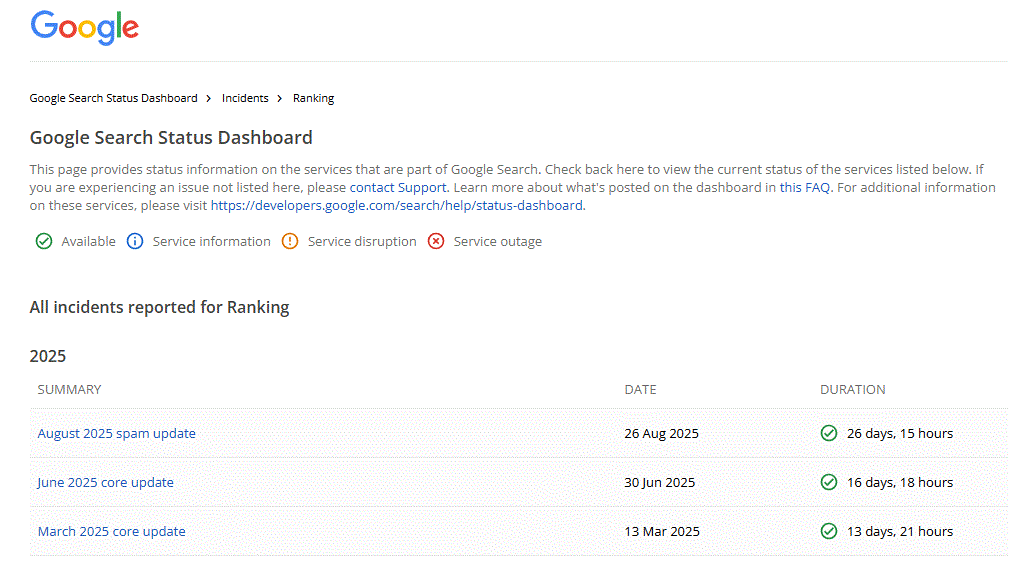1032x576 pixels.
Task: Click the DURATION column header
Action: pos(852,390)
